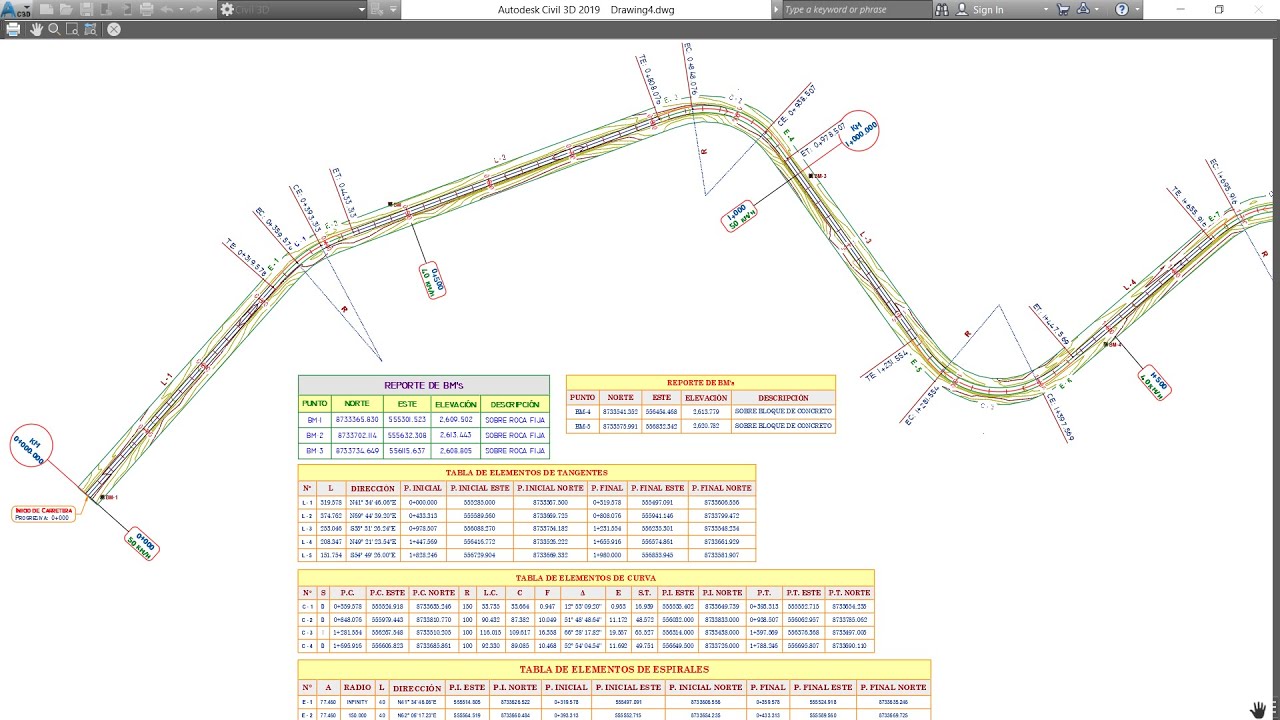Image resolution: width=1280 pixels, height=720 pixels.
Task: Open Customize Quick Access Toolbar dropdown
Action: click(394, 9)
